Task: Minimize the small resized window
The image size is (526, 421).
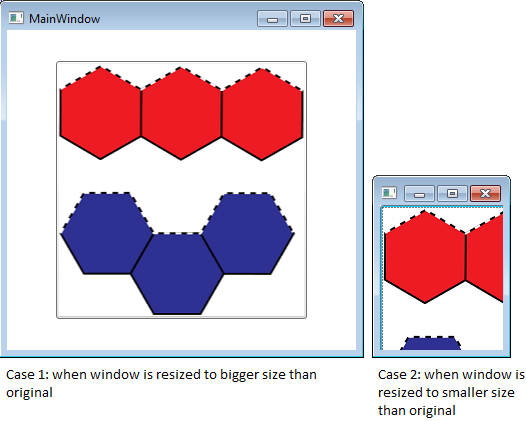Action: pos(419,193)
